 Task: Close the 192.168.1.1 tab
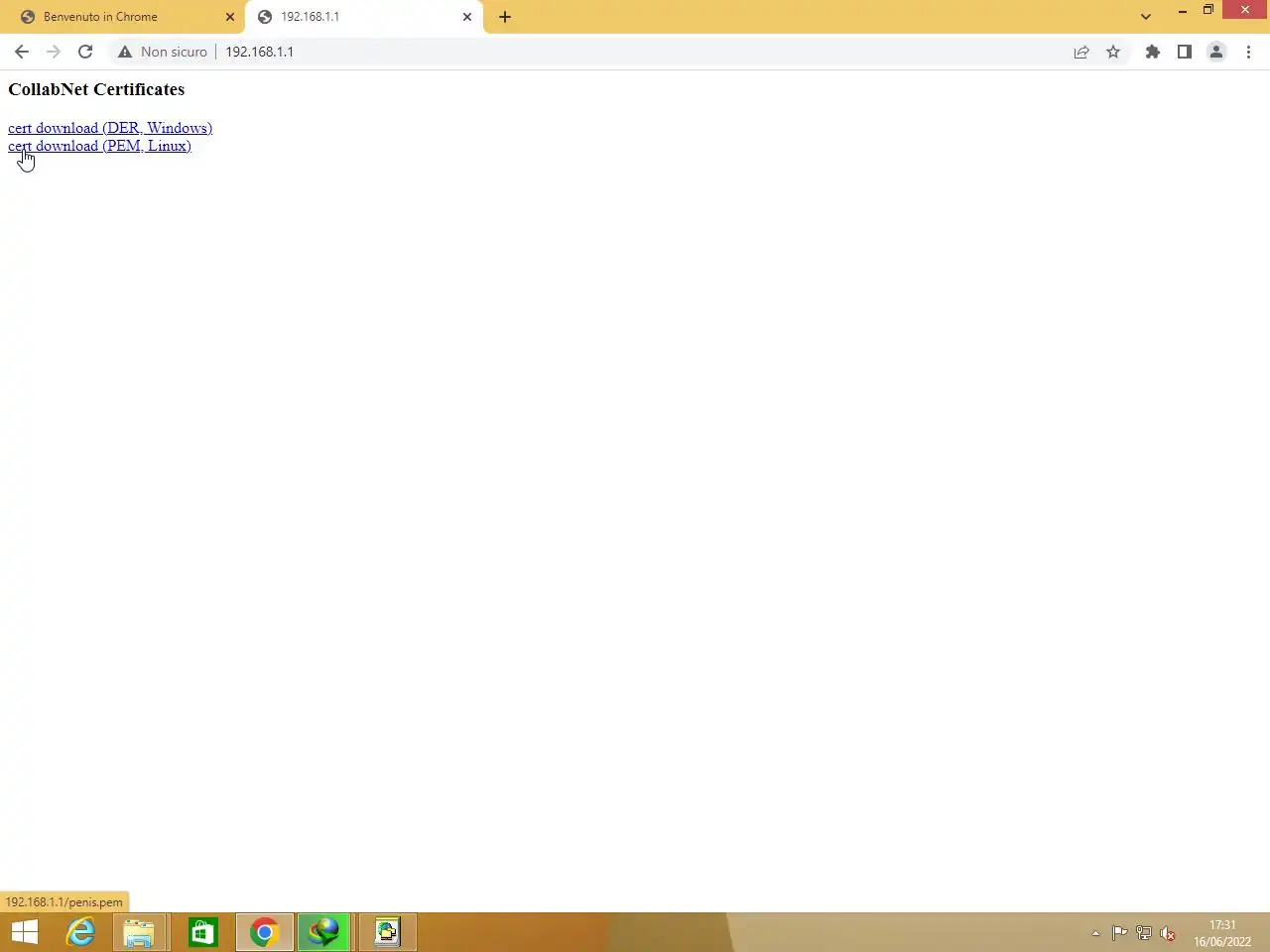467,17
